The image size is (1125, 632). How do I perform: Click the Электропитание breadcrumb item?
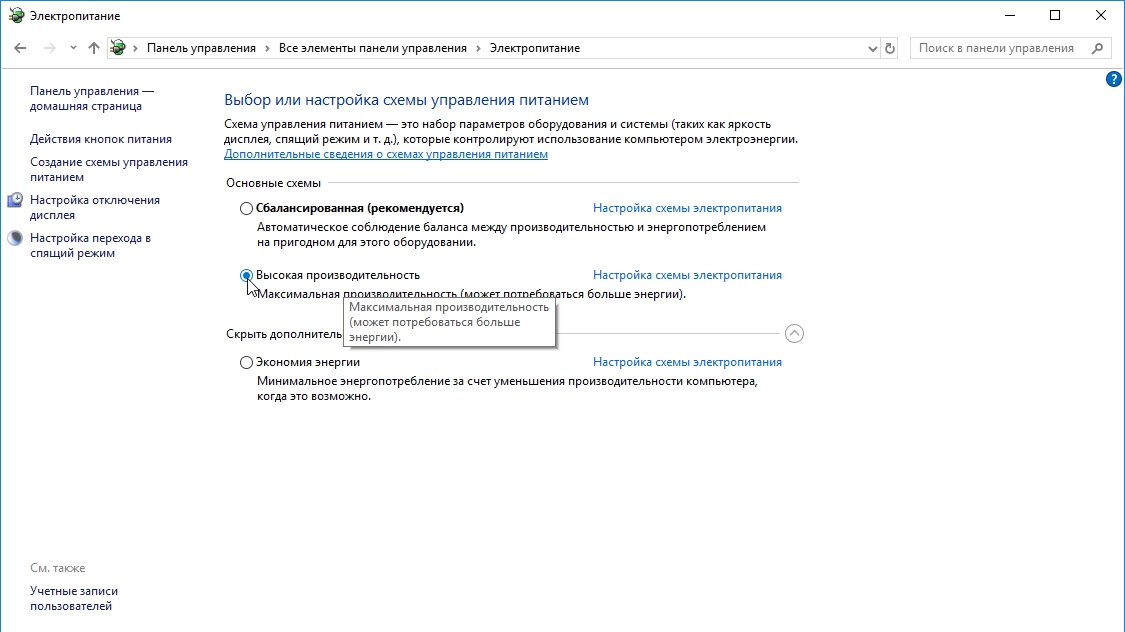535,48
